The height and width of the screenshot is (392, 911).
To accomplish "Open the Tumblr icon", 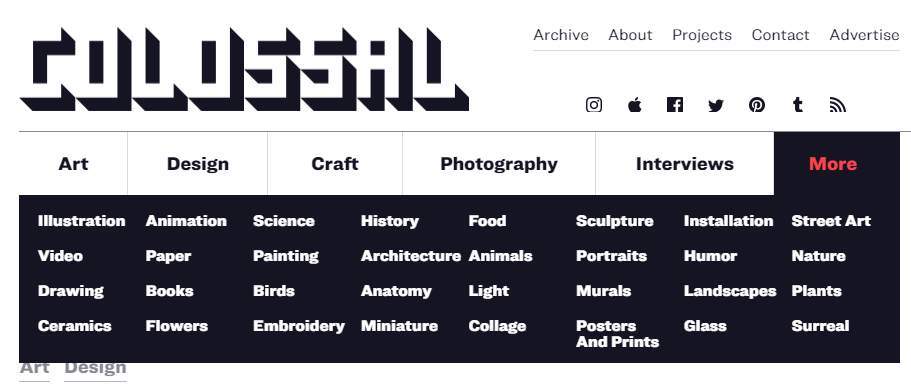I will coord(798,105).
